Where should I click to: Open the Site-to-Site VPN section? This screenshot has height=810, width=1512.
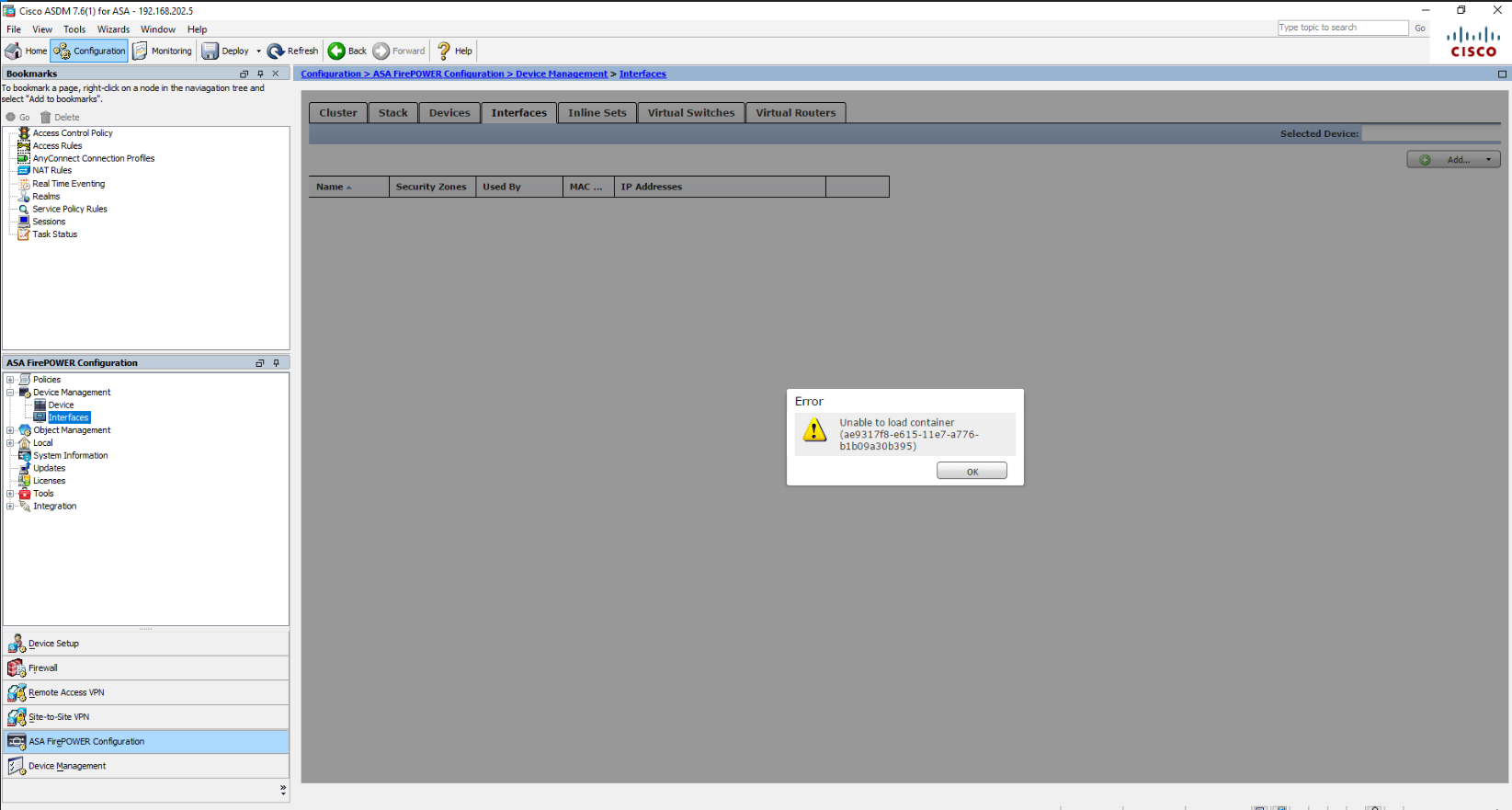pyautogui.click(x=146, y=717)
